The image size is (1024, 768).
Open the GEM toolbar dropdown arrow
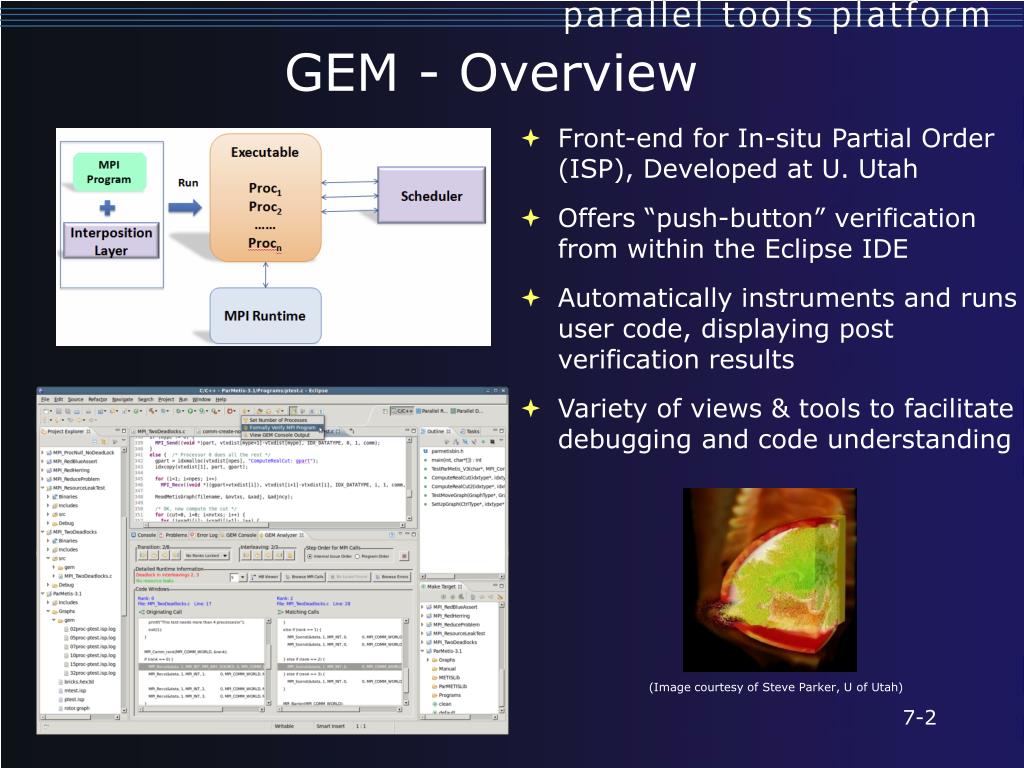[x=248, y=411]
